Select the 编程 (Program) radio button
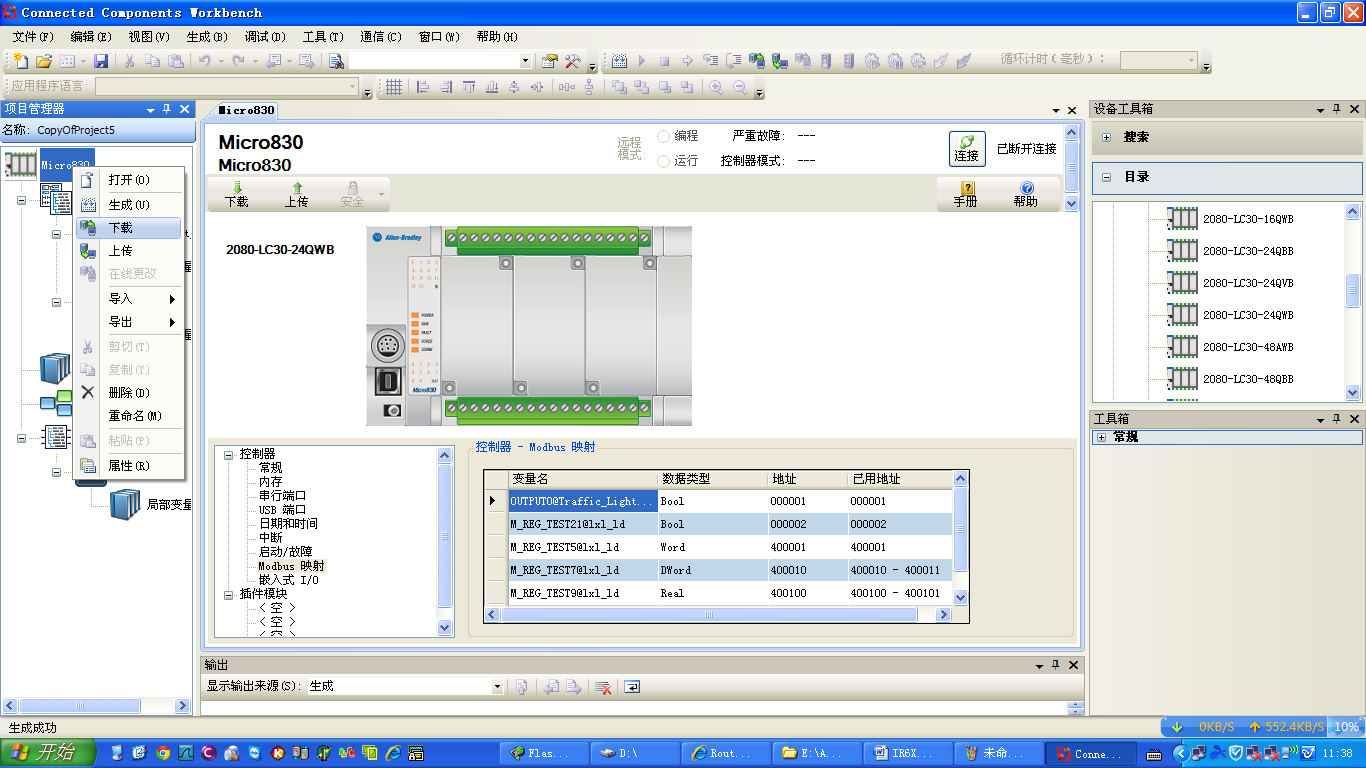Viewport: 1366px width, 768px height. pyautogui.click(x=664, y=136)
